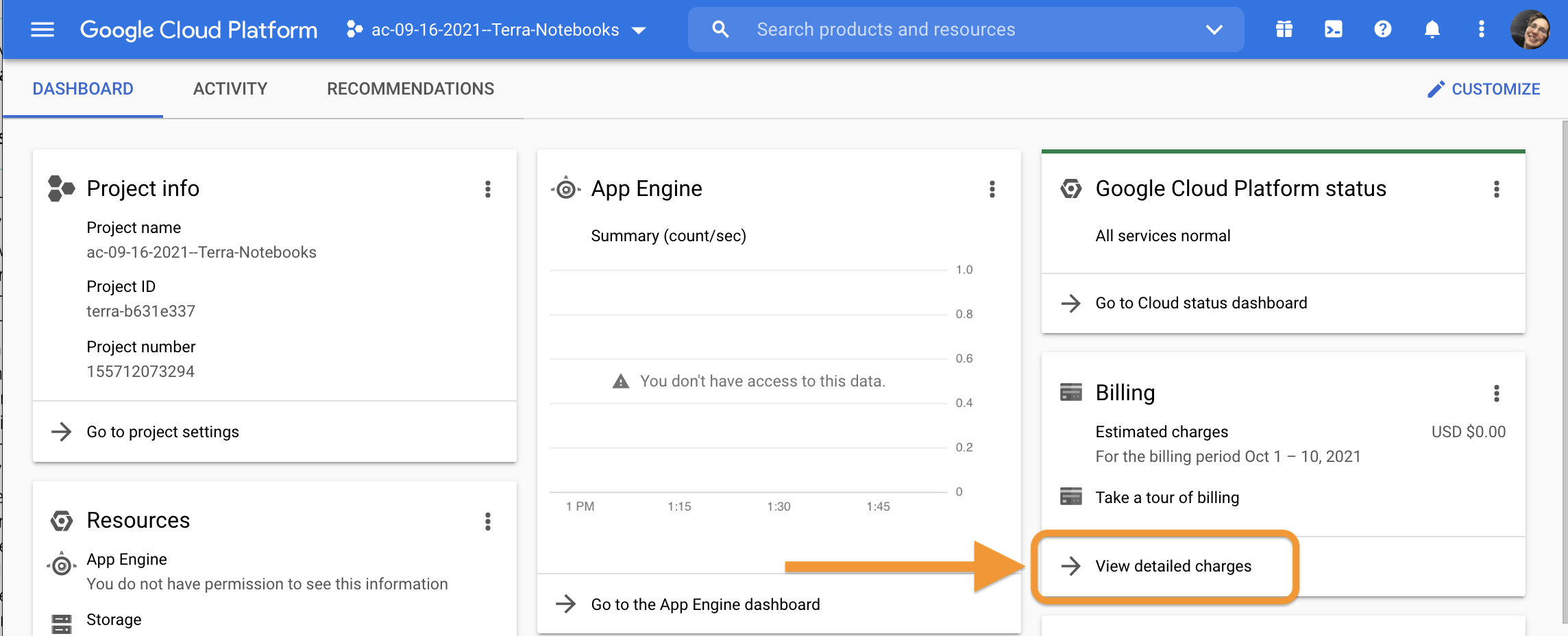Open the notifications bell

point(1432,29)
